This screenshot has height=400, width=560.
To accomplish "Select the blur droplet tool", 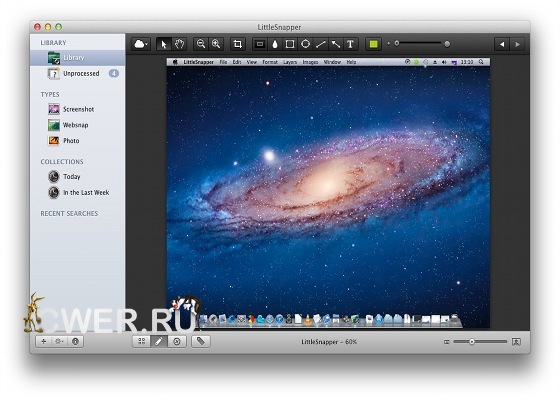I will 275,44.
